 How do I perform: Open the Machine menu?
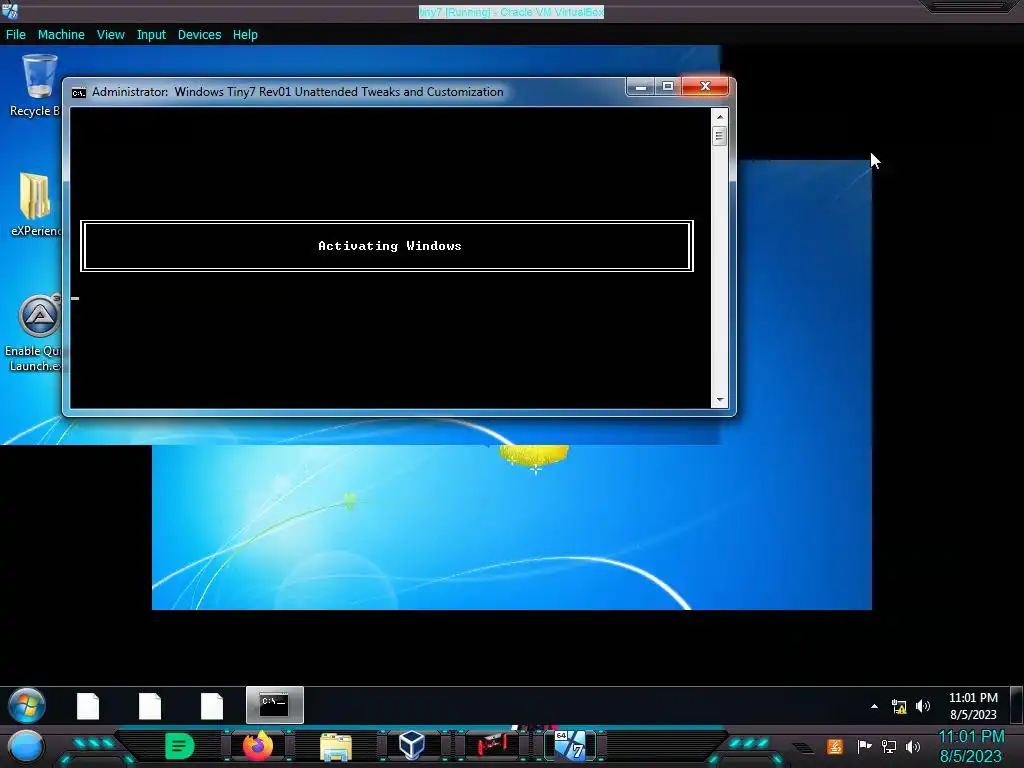tap(61, 35)
